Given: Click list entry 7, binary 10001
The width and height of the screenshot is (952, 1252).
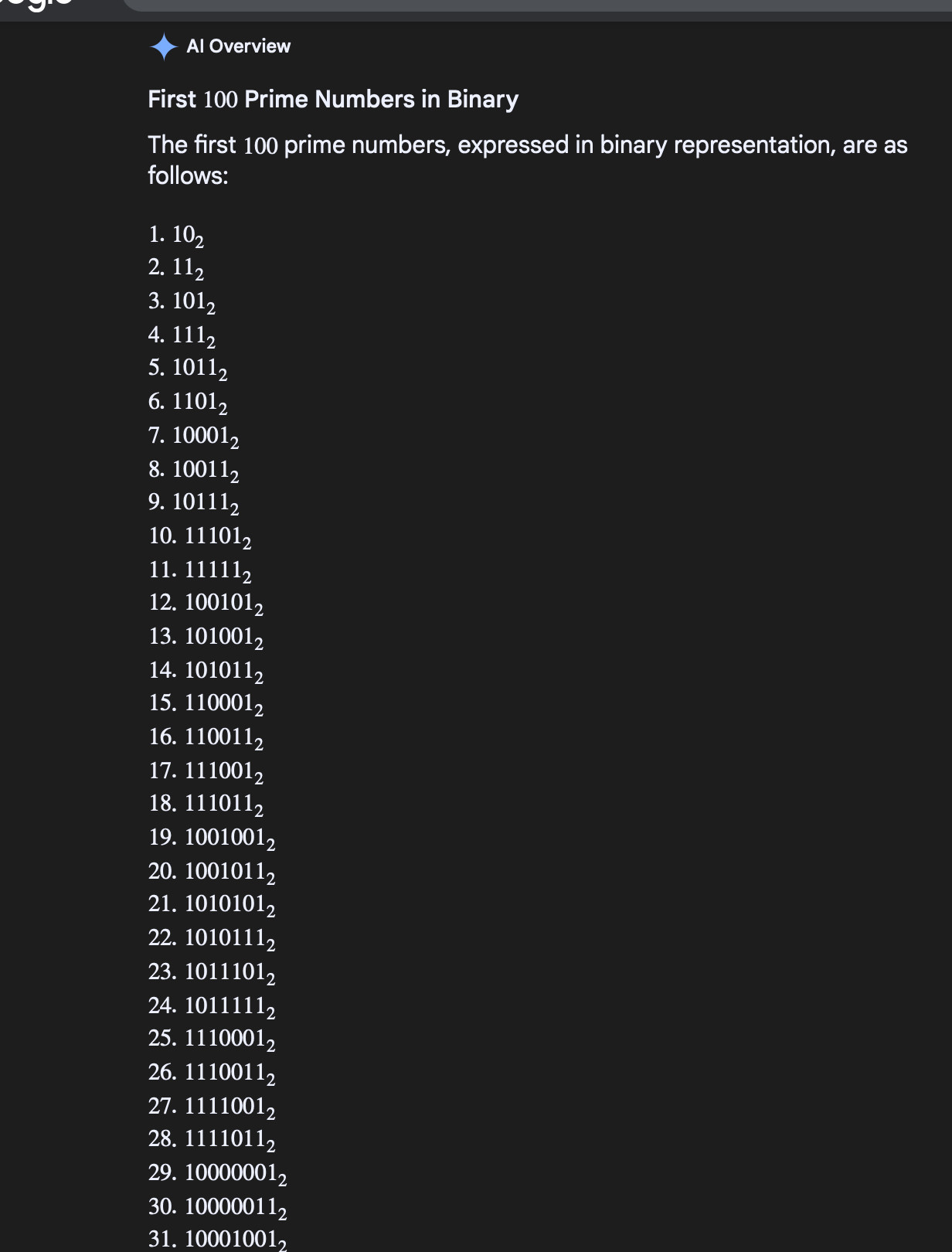Looking at the screenshot, I should 193,436.
